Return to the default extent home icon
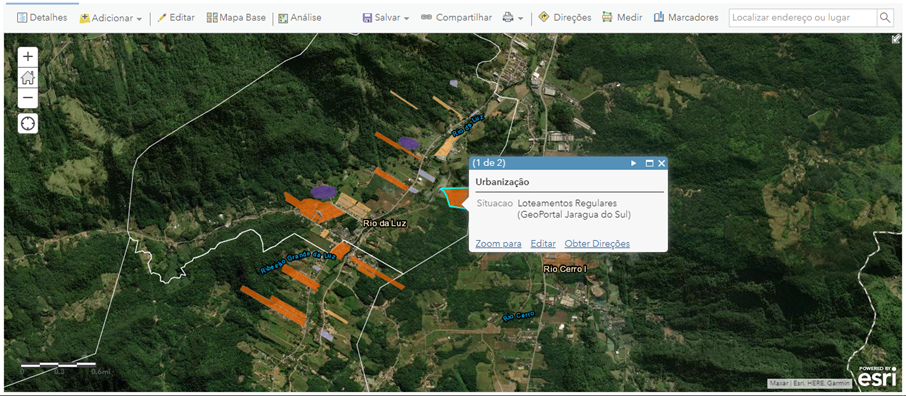Viewport: 906px width, 396px height. point(28,77)
